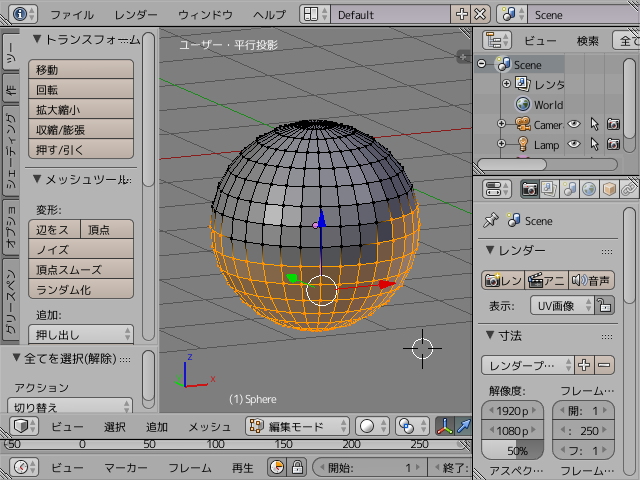Toggle Camera renderability icon
The width and height of the screenshot is (640, 480).
click(613, 124)
